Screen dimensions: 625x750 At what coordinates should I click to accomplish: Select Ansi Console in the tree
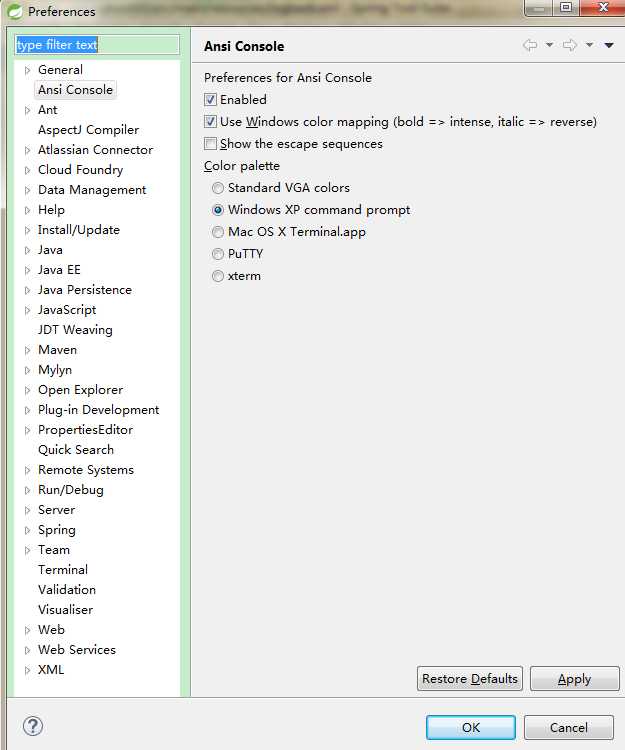76,89
